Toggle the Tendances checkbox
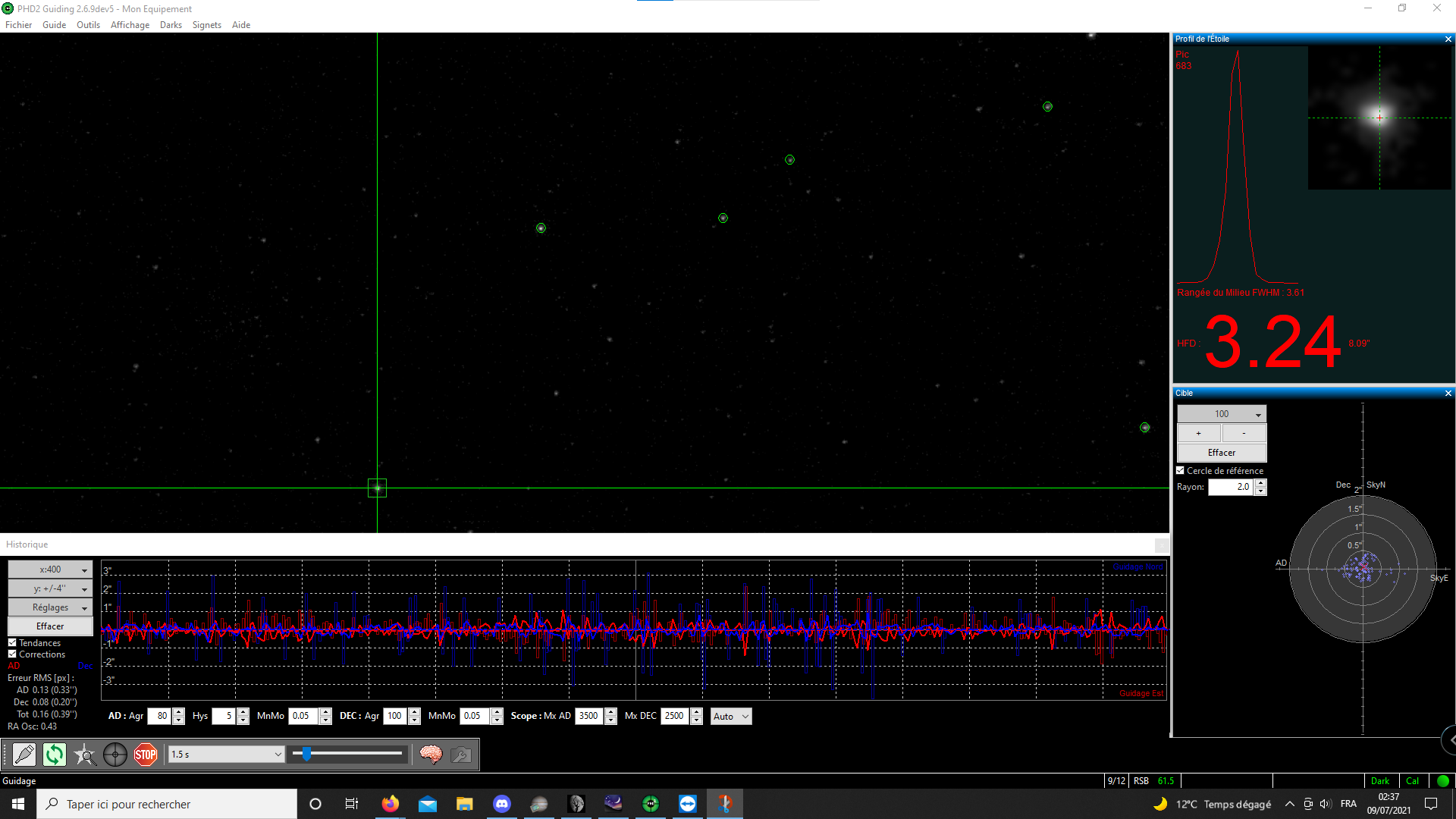Image resolution: width=1456 pixels, height=819 pixels. click(12, 643)
